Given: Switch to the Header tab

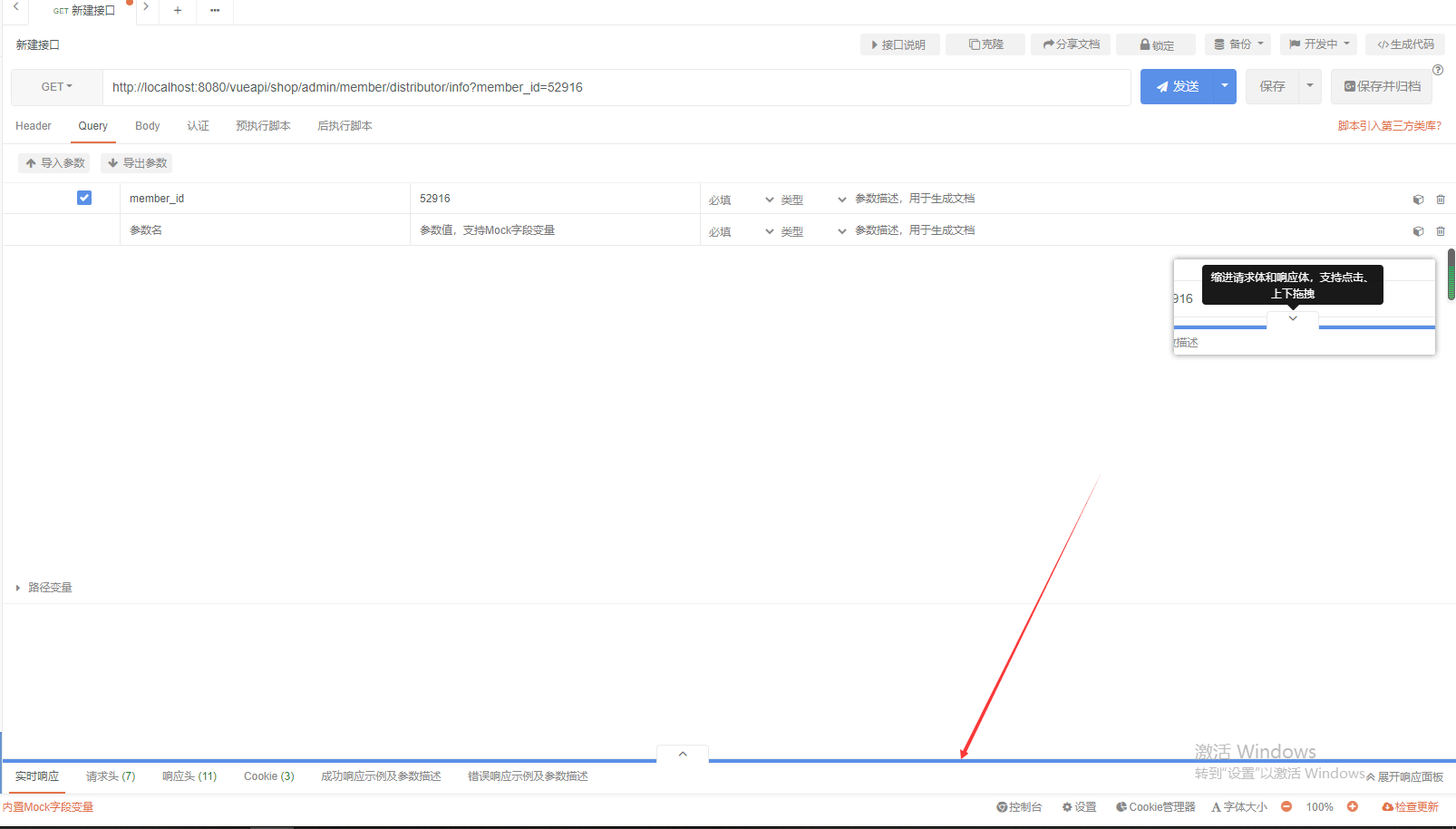Looking at the screenshot, I should click(x=34, y=126).
